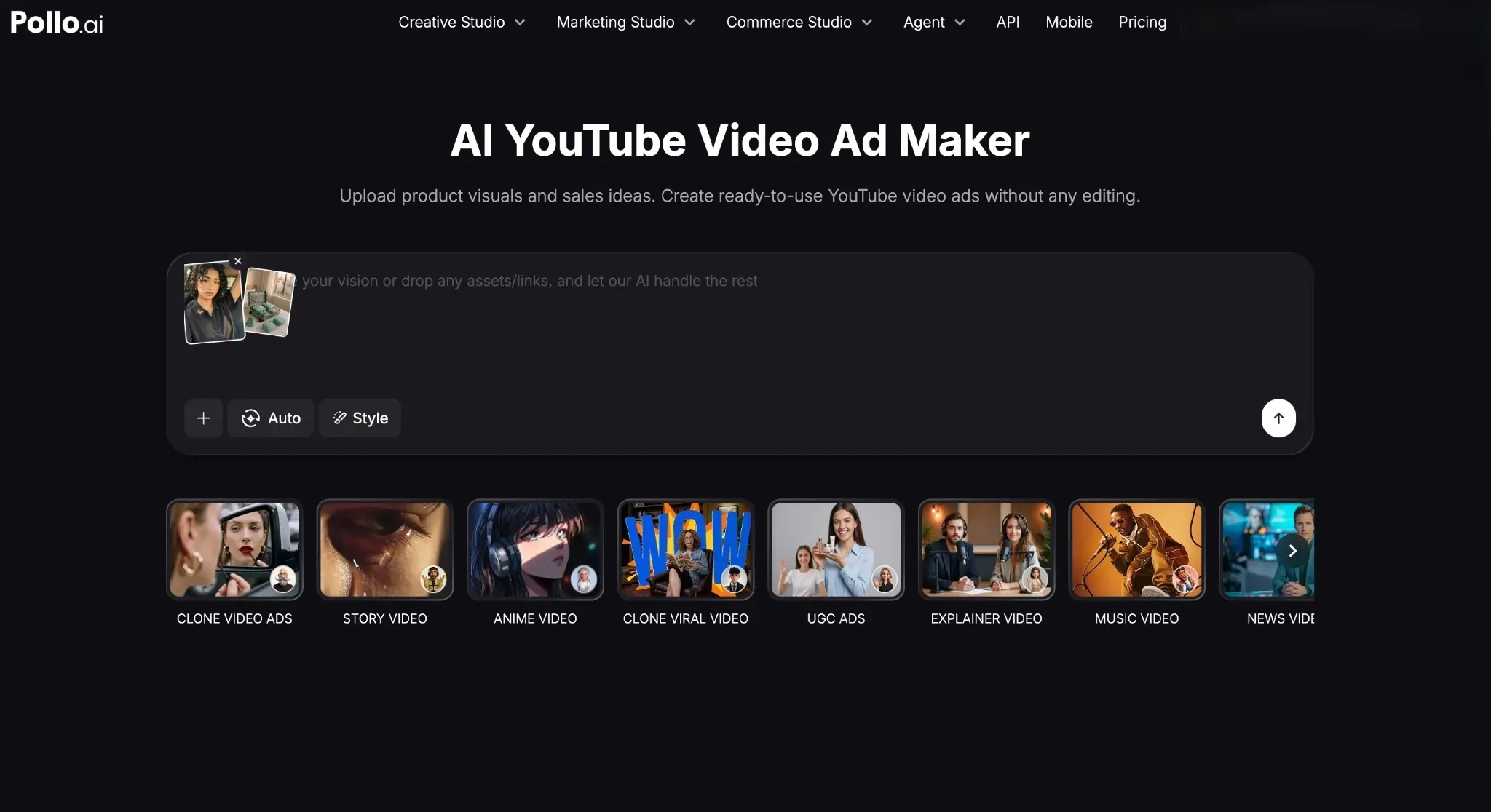Open the Marketing Studio dropdown
Screen dimensions: 1491x812
(x=625, y=23)
